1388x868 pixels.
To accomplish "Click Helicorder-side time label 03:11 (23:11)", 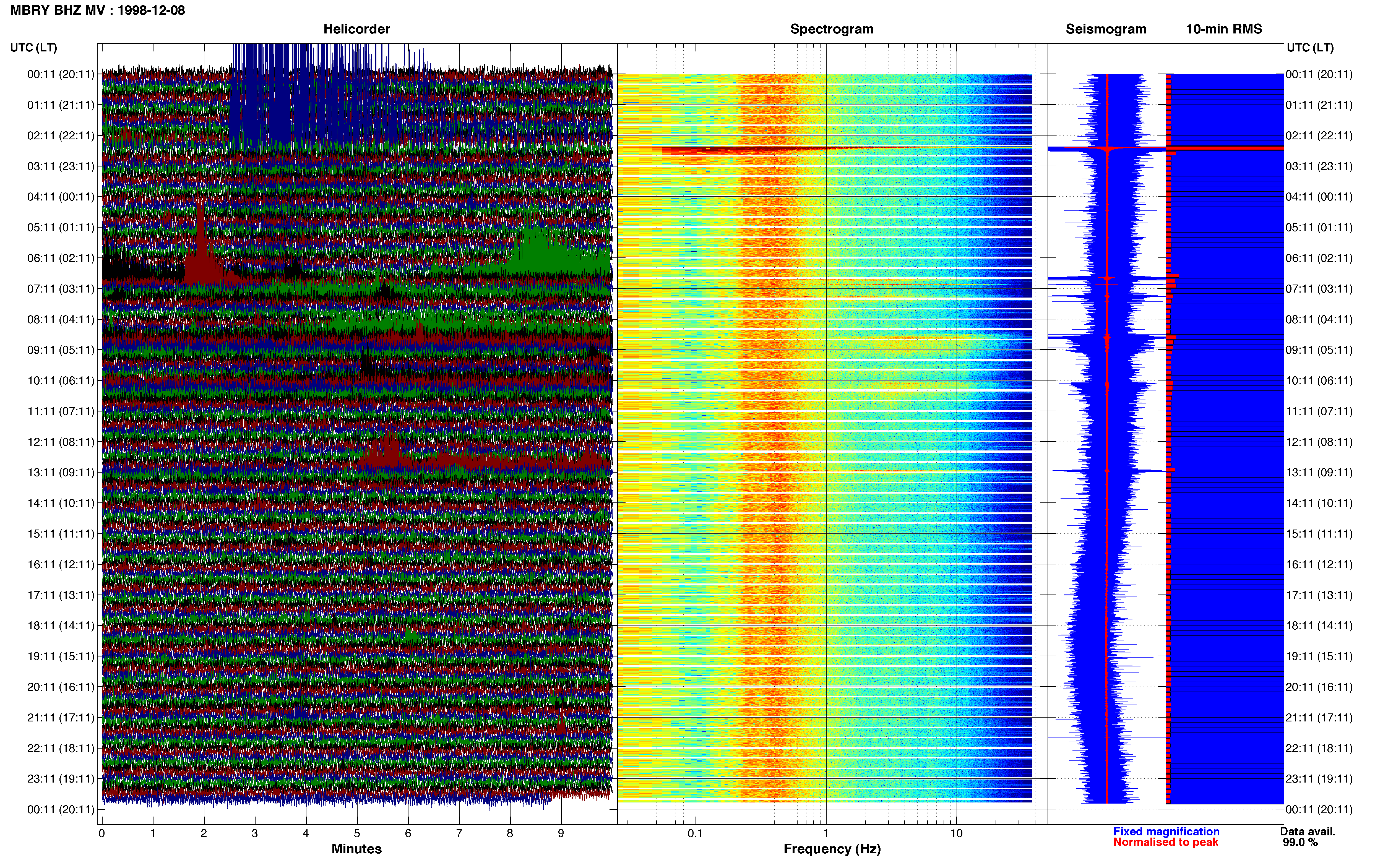I will [61, 166].
